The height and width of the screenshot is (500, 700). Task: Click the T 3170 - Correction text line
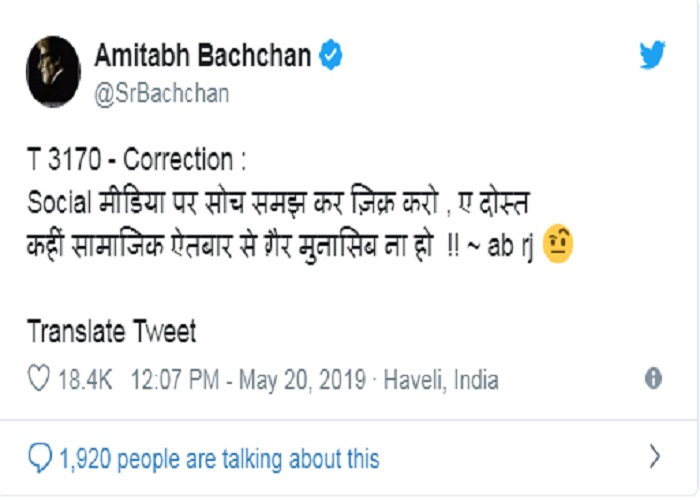[x=137, y=159]
